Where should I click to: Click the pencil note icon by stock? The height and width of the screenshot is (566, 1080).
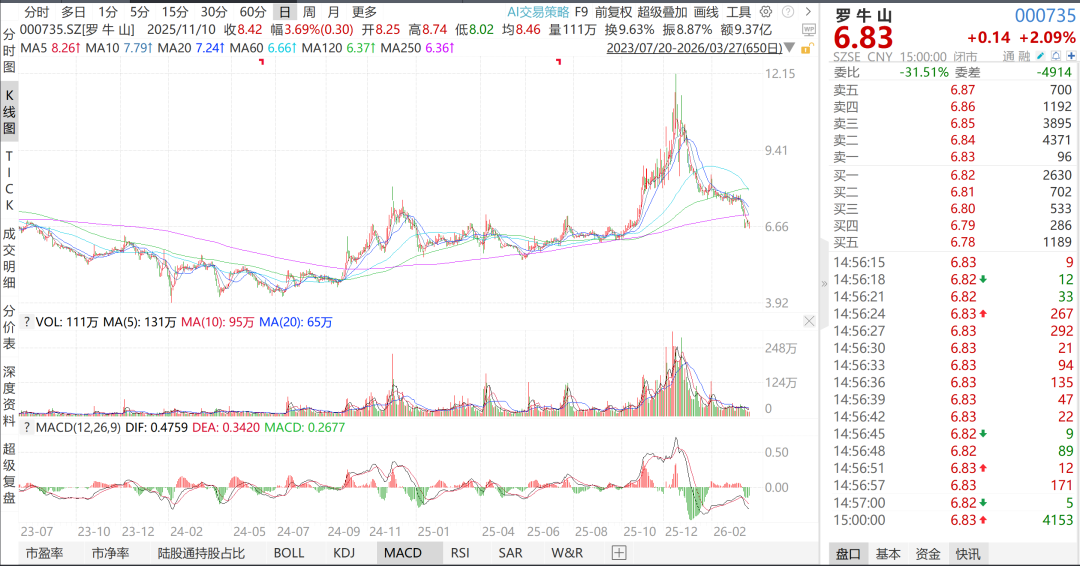tap(1041, 56)
